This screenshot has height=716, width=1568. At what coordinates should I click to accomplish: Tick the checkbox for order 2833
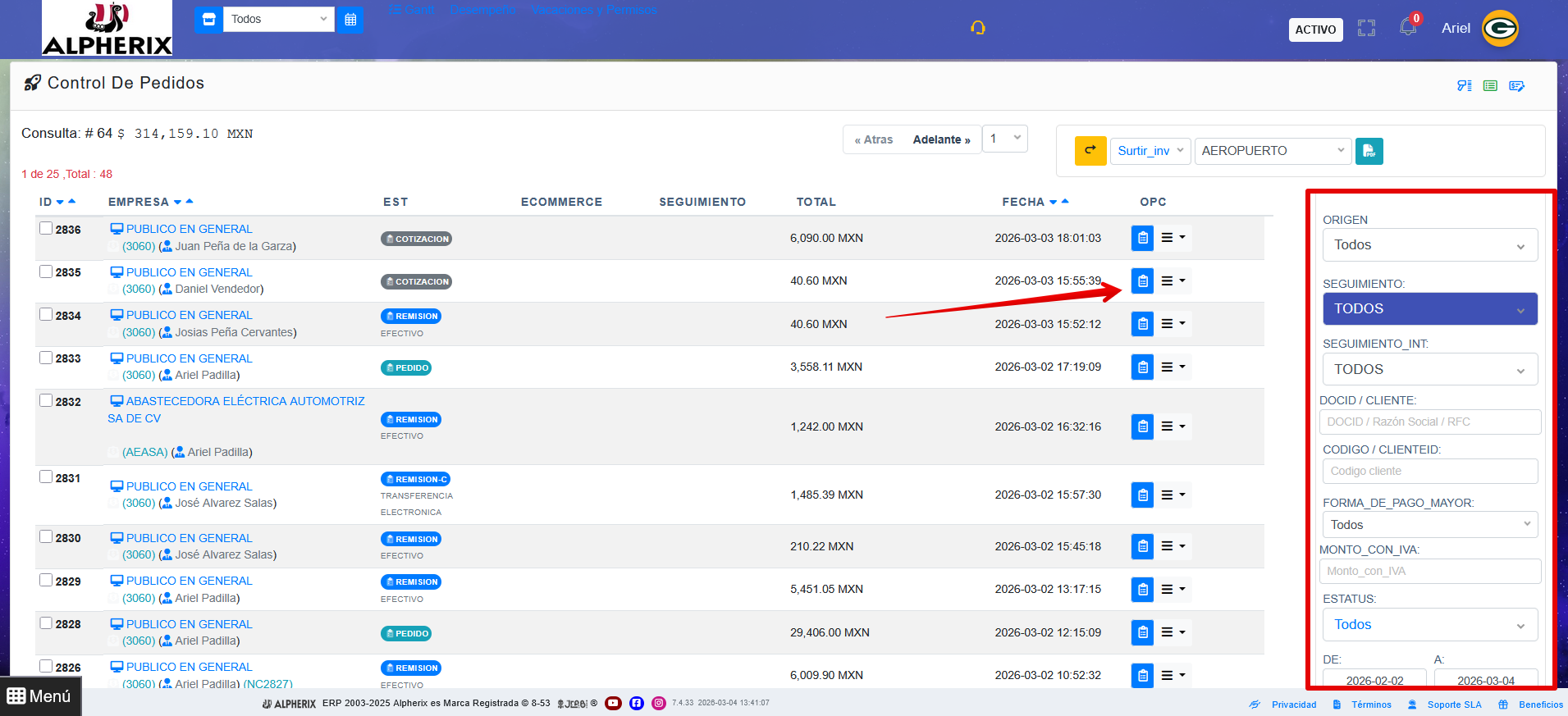[x=47, y=358]
